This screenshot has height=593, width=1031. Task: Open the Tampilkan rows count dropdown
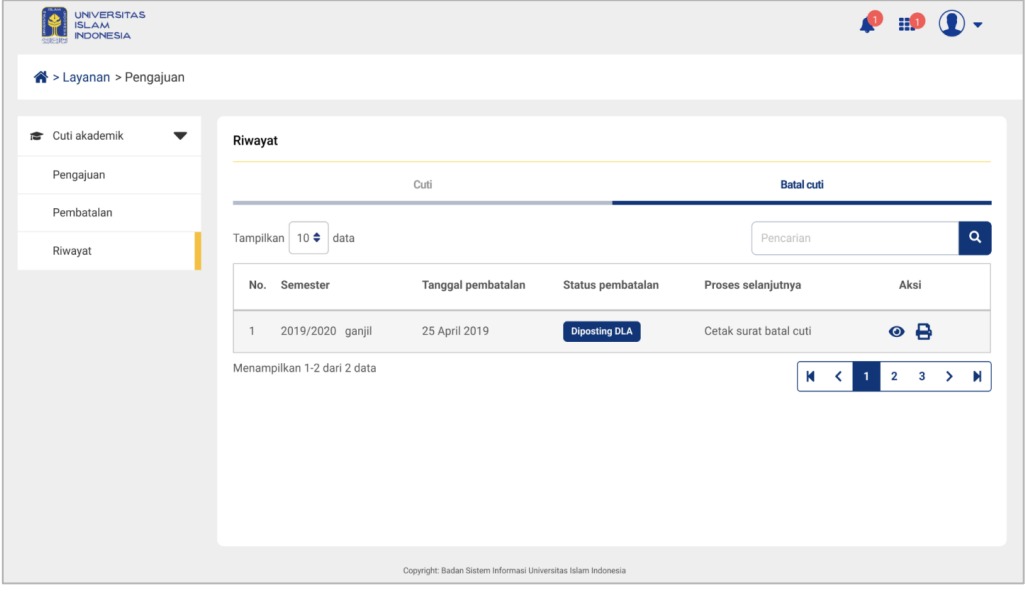tap(308, 238)
